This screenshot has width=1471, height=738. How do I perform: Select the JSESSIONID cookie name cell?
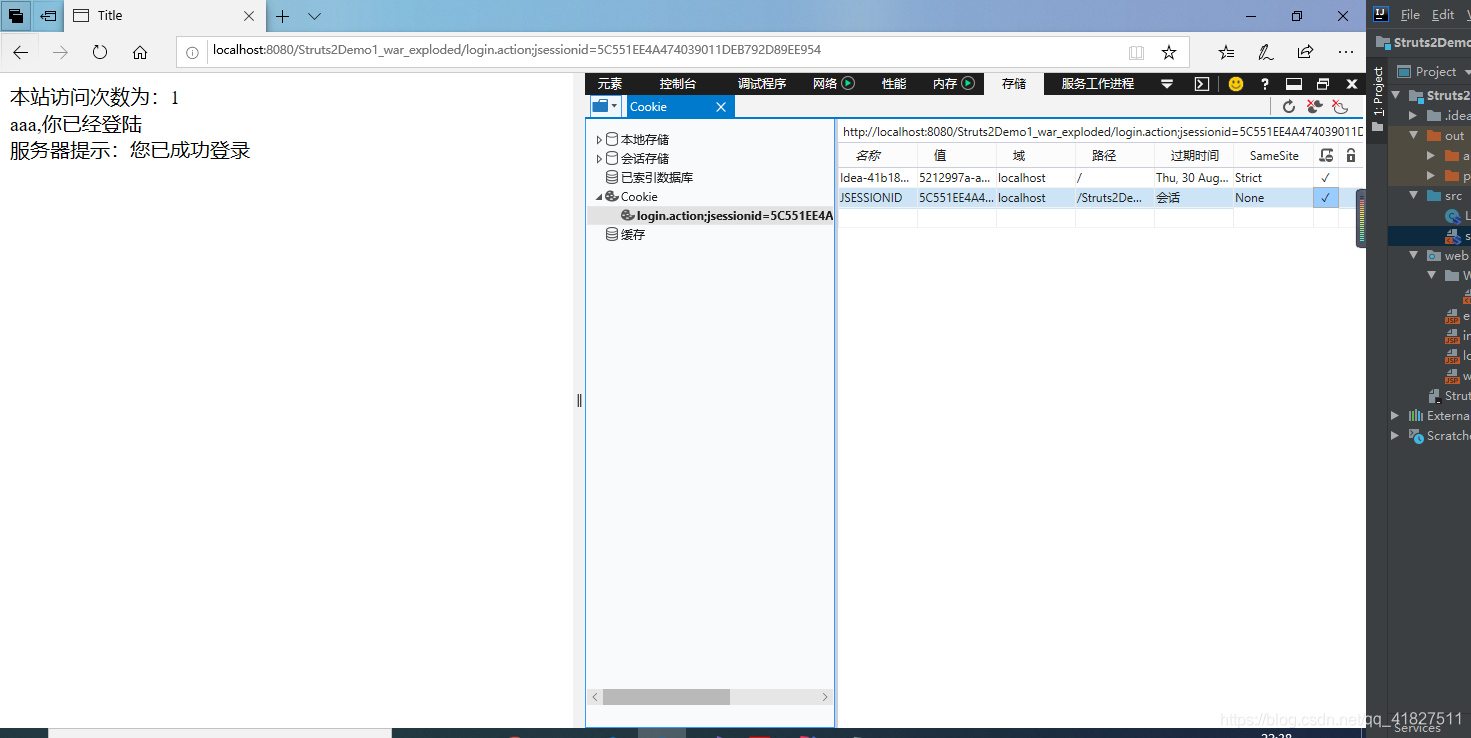point(877,198)
